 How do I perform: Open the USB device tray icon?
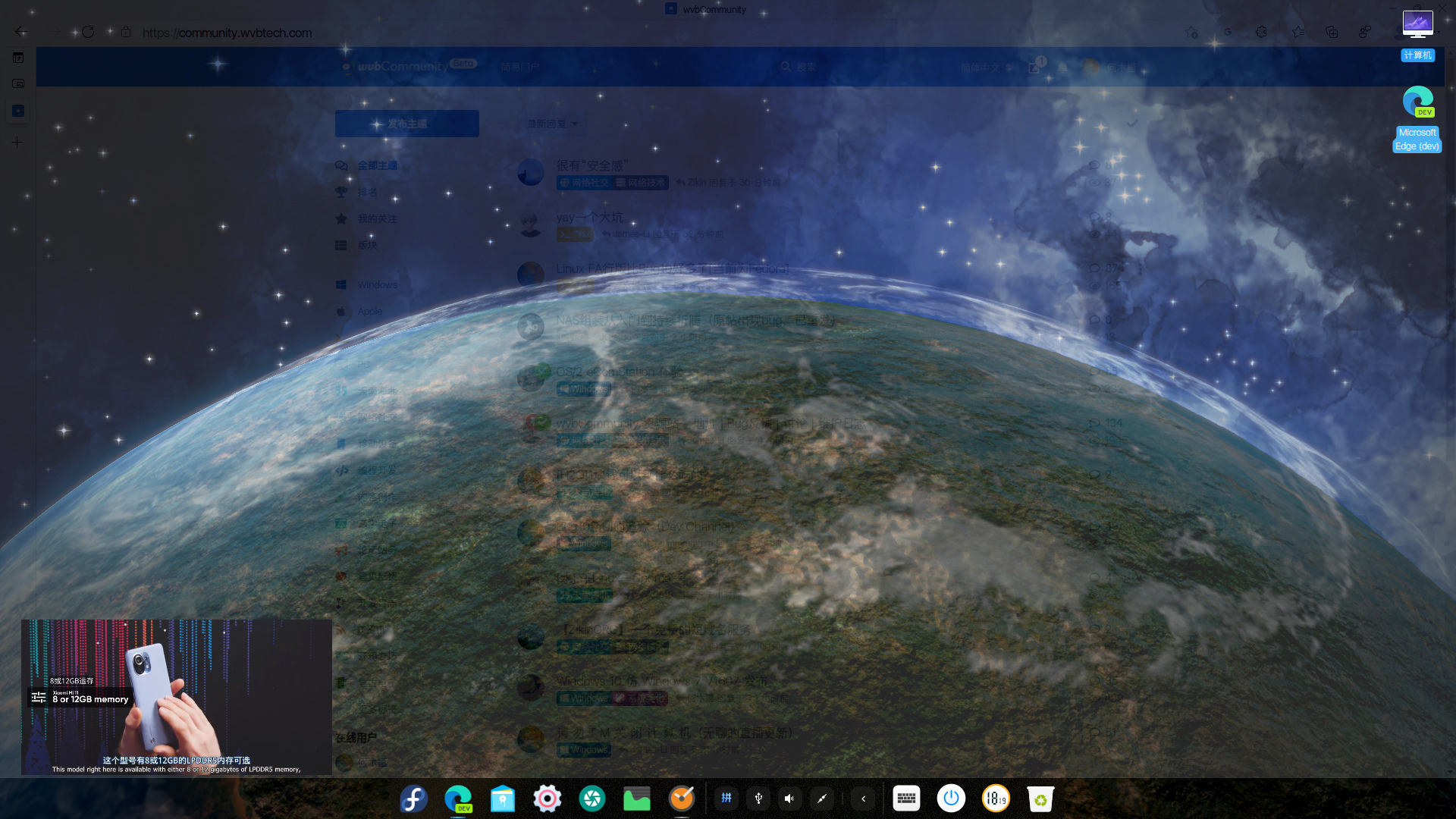[758, 799]
